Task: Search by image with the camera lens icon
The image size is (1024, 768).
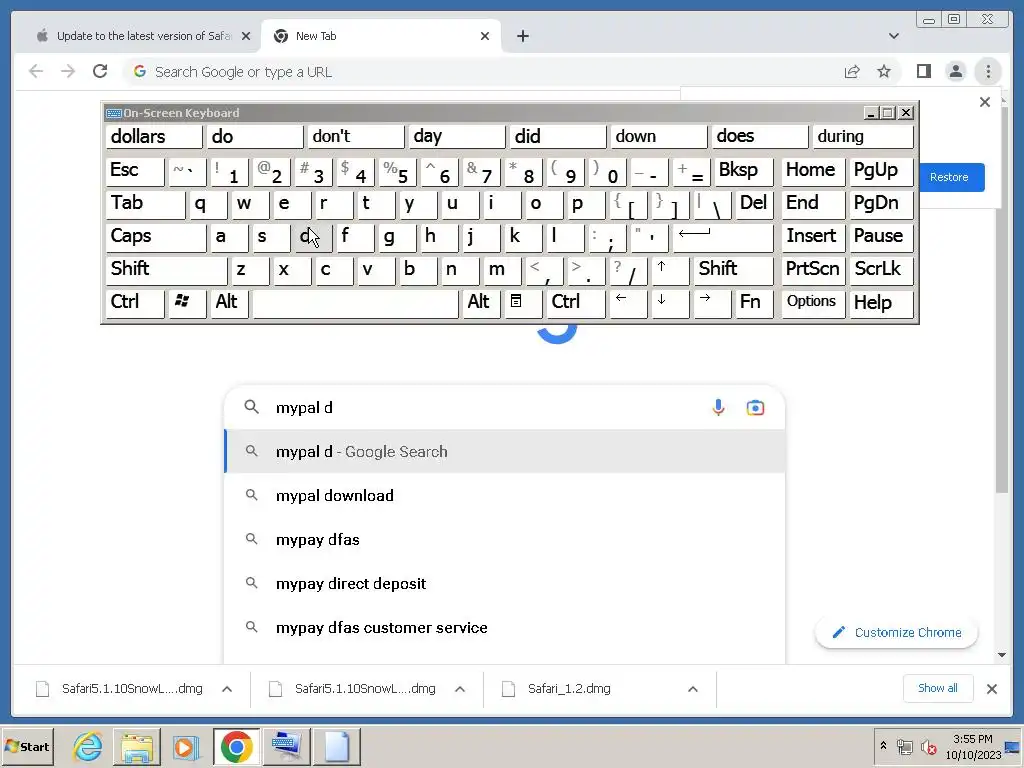Action: click(755, 408)
